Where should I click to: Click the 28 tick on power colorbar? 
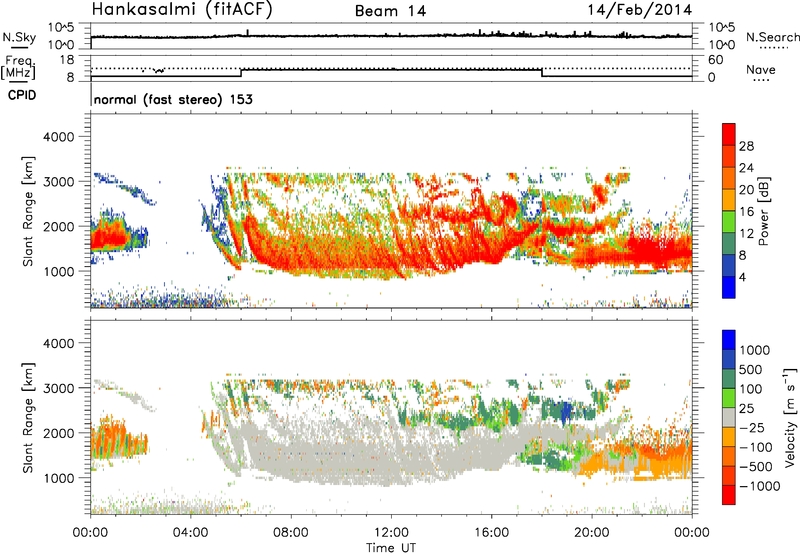pos(746,146)
